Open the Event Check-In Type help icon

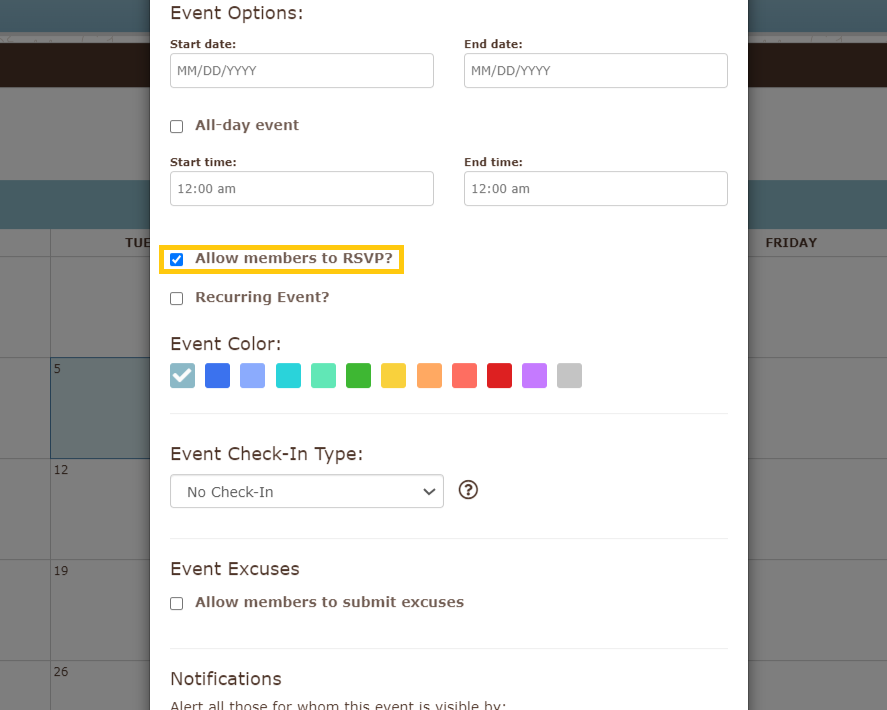pyautogui.click(x=468, y=490)
